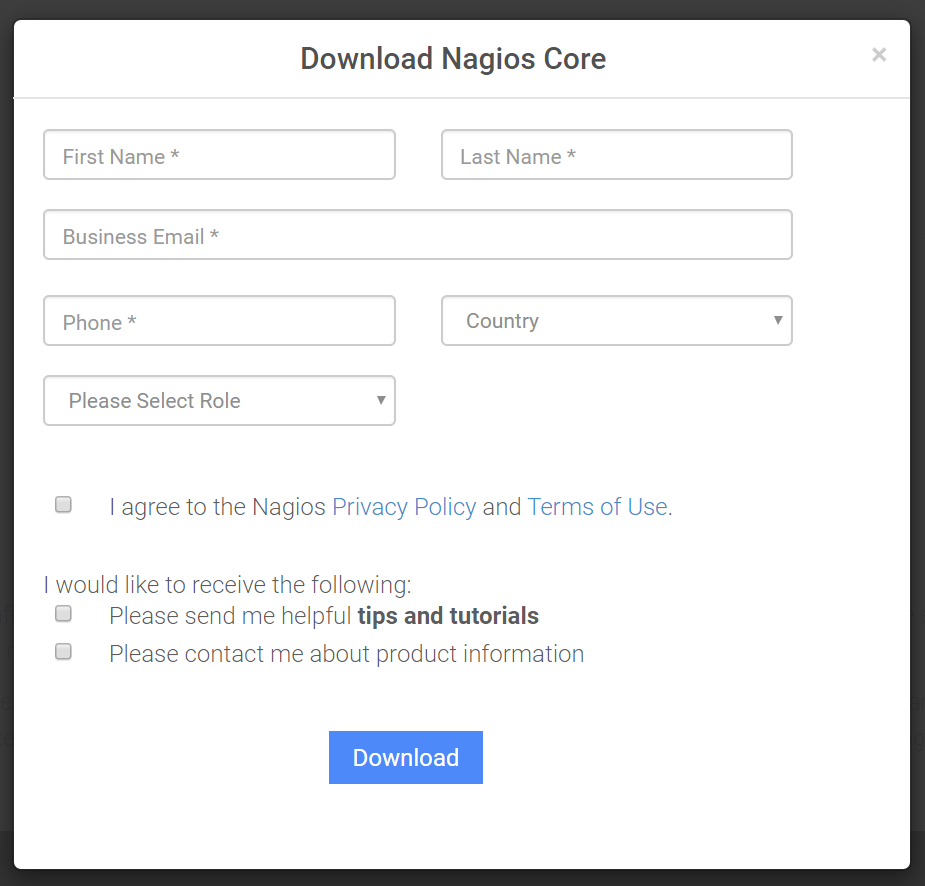Tick the product information contact checkbox
The image size is (925, 886).
(63, 651)
